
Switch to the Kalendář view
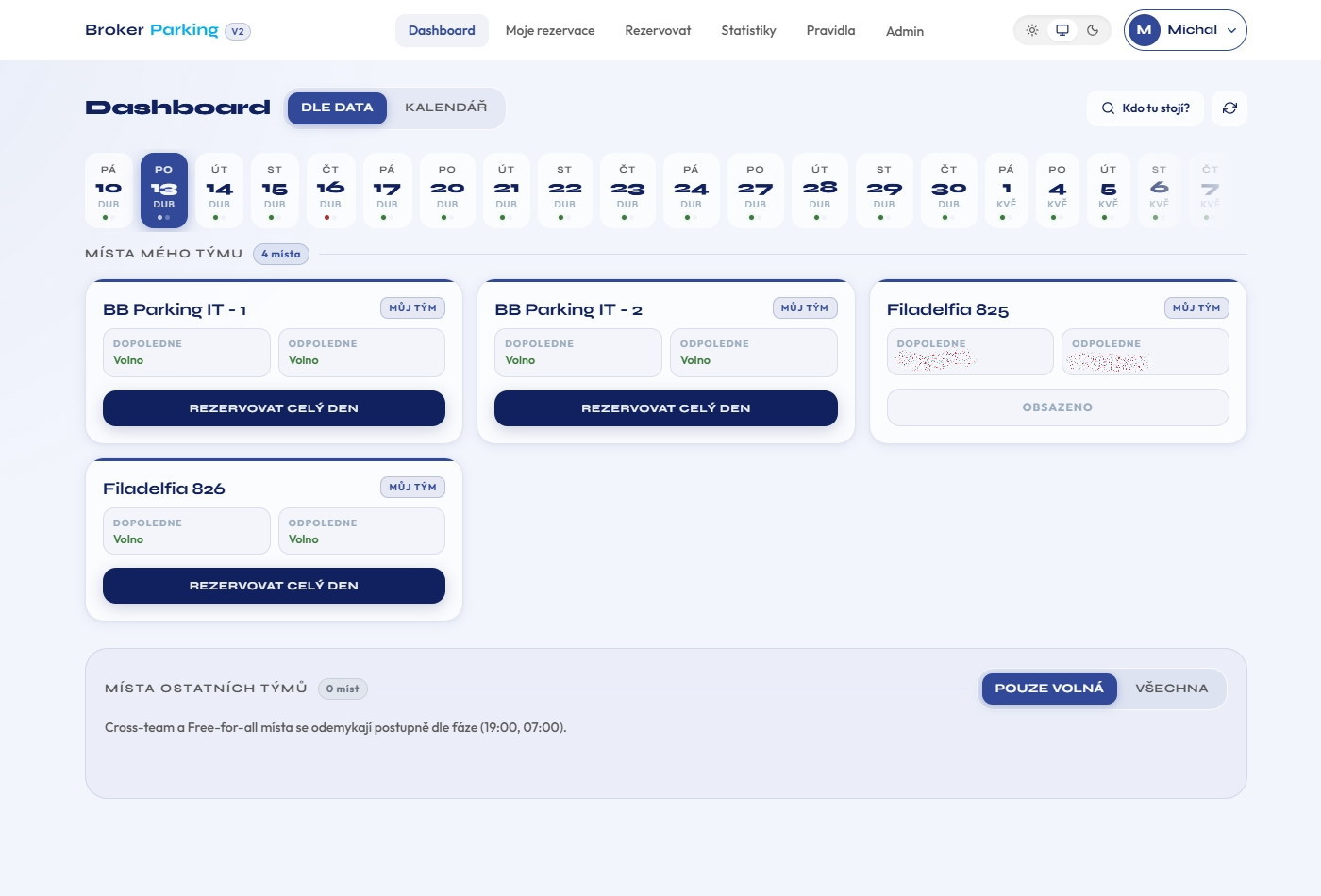click(x=445, y=108)
